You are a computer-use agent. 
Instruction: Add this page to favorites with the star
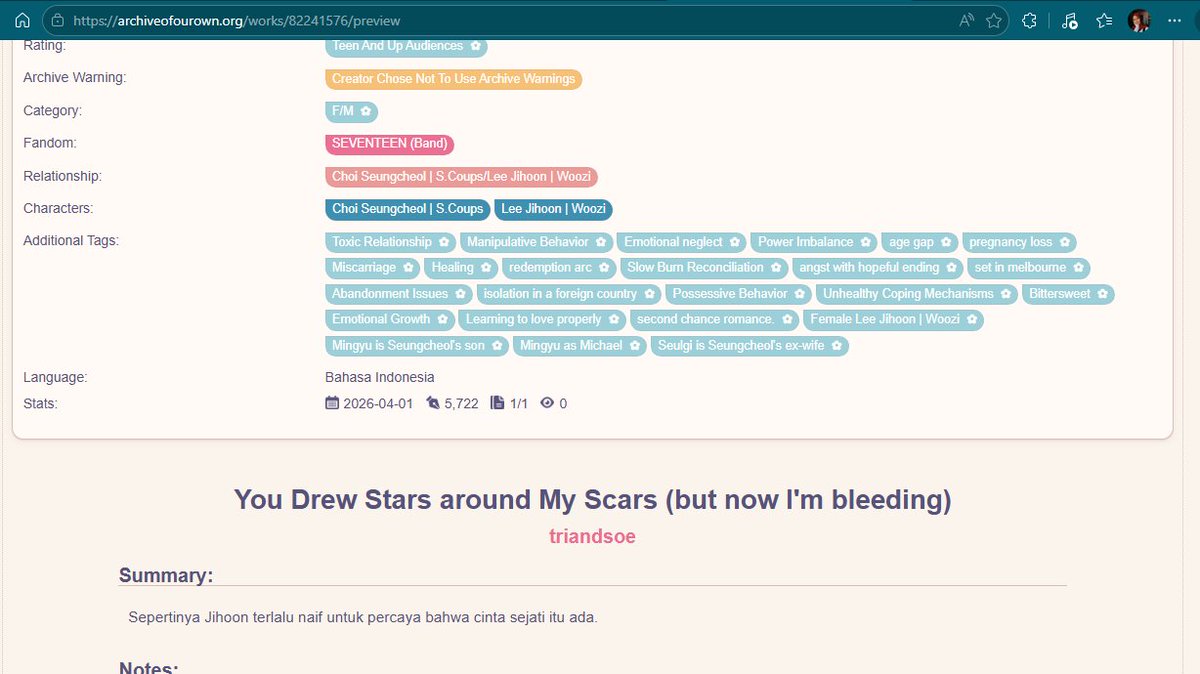pos(994,20)
